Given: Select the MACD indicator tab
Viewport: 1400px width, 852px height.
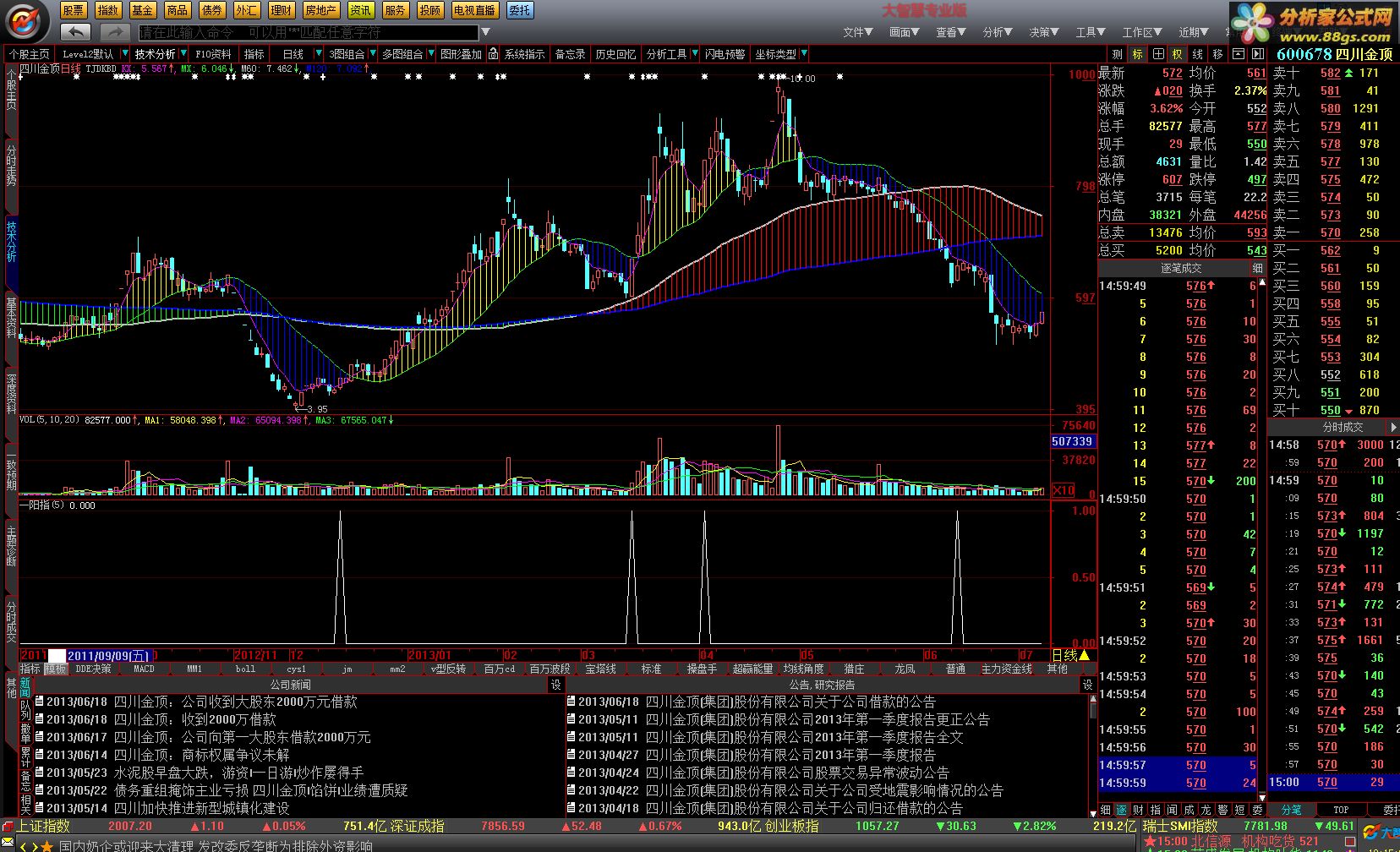Looking at the screenshot, I should pyautogui.click(x=144, y=669).
